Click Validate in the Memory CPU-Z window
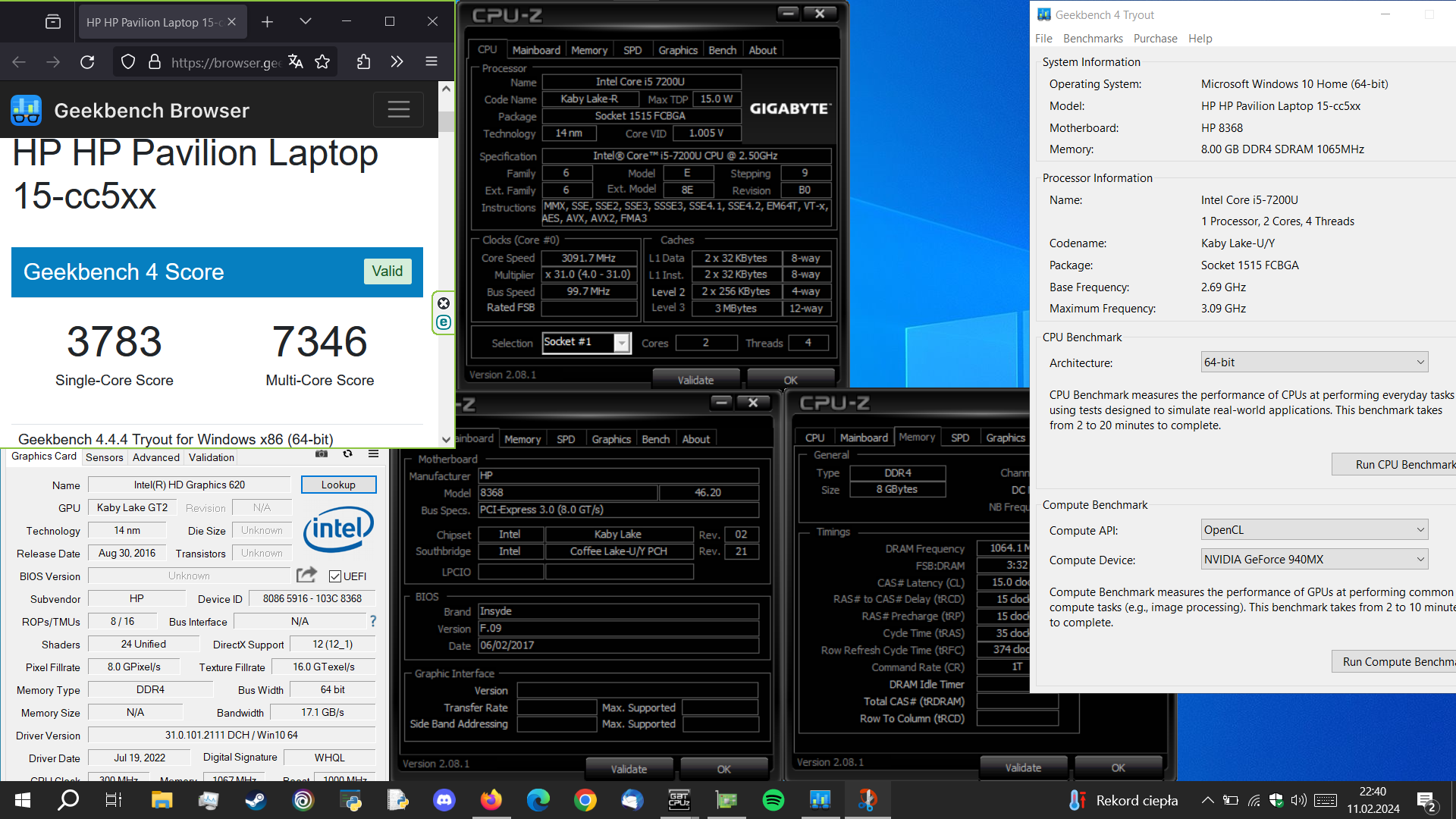Screen dimensions: 1456x819 [x=1023, y=768]
